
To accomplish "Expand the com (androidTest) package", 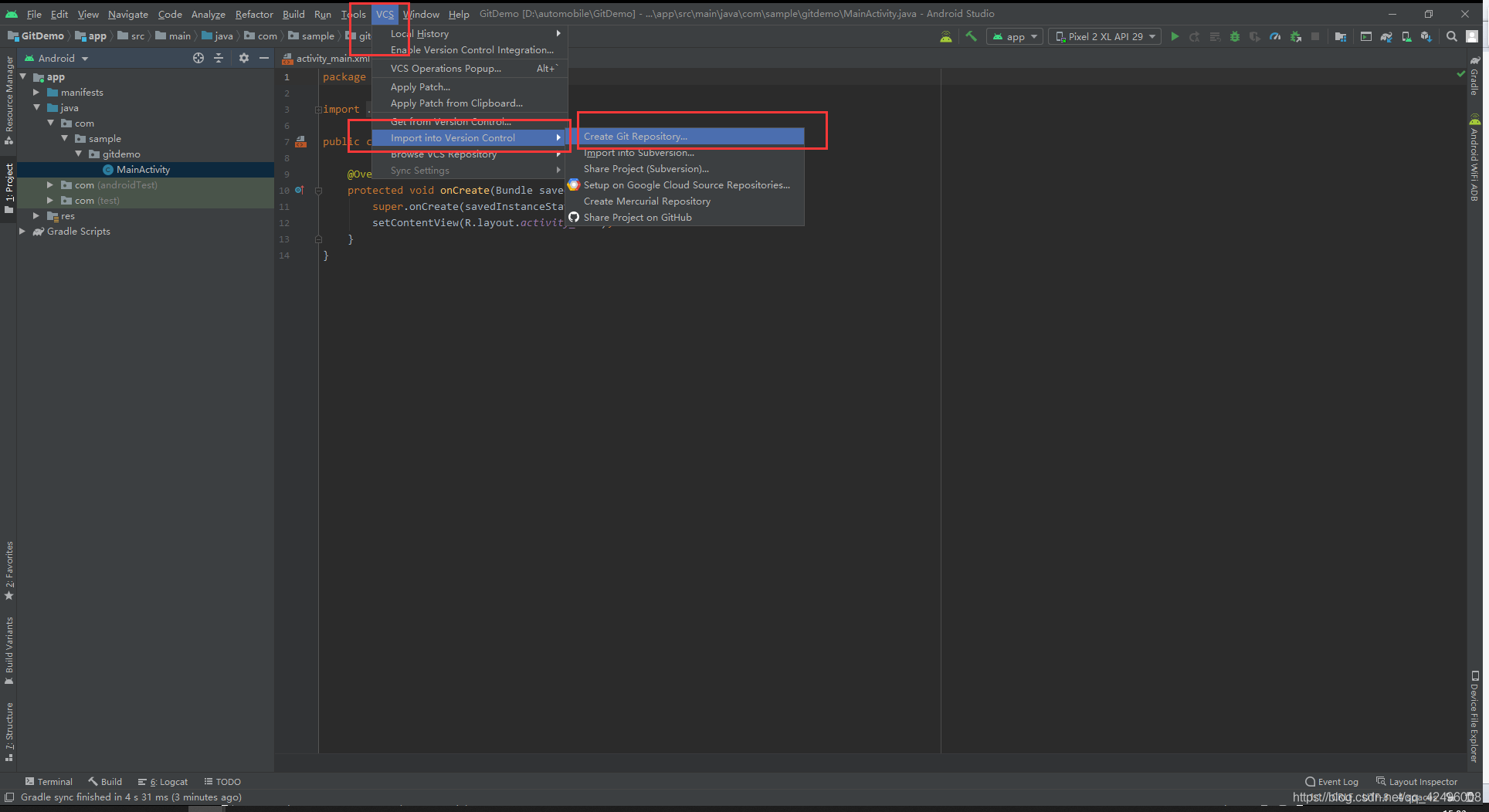I will point(50,185).
